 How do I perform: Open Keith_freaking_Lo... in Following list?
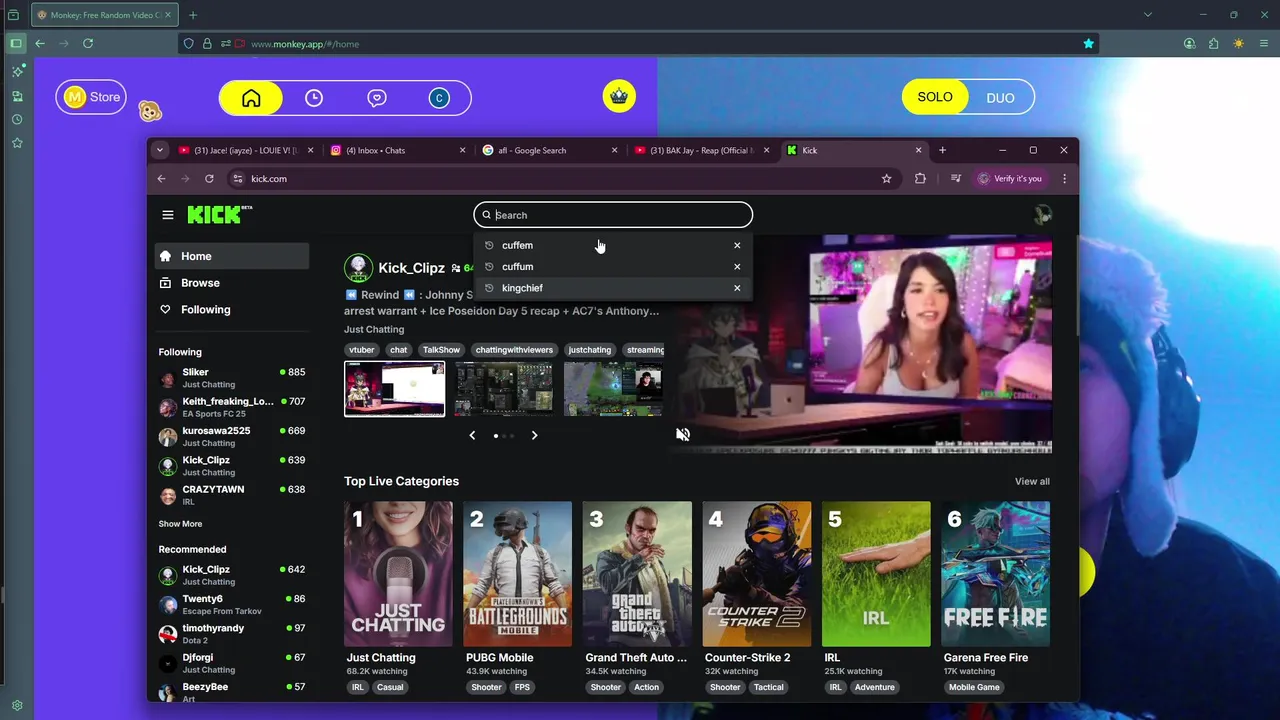coord(231,407)
